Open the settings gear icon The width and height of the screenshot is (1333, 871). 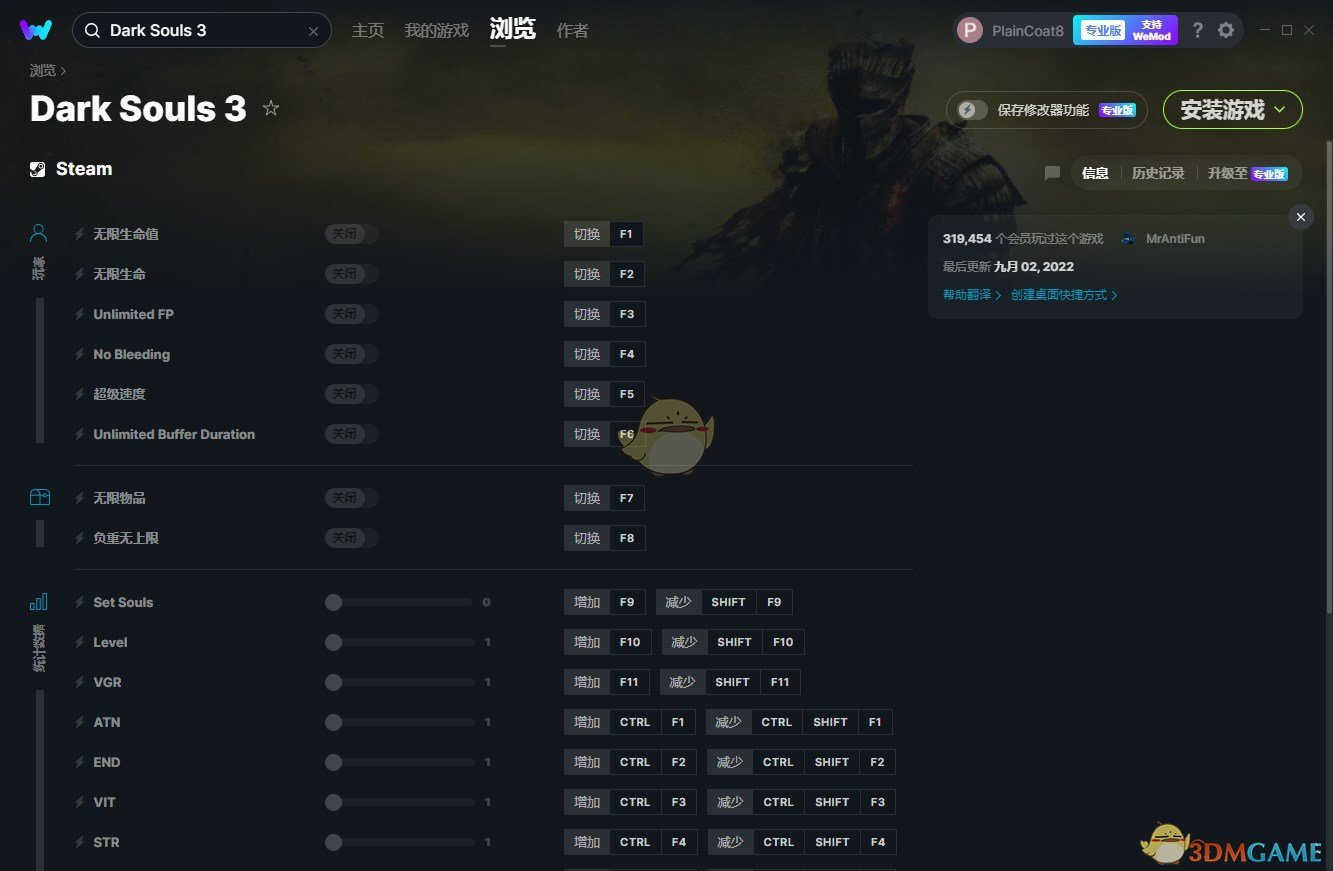[1226, 30]
